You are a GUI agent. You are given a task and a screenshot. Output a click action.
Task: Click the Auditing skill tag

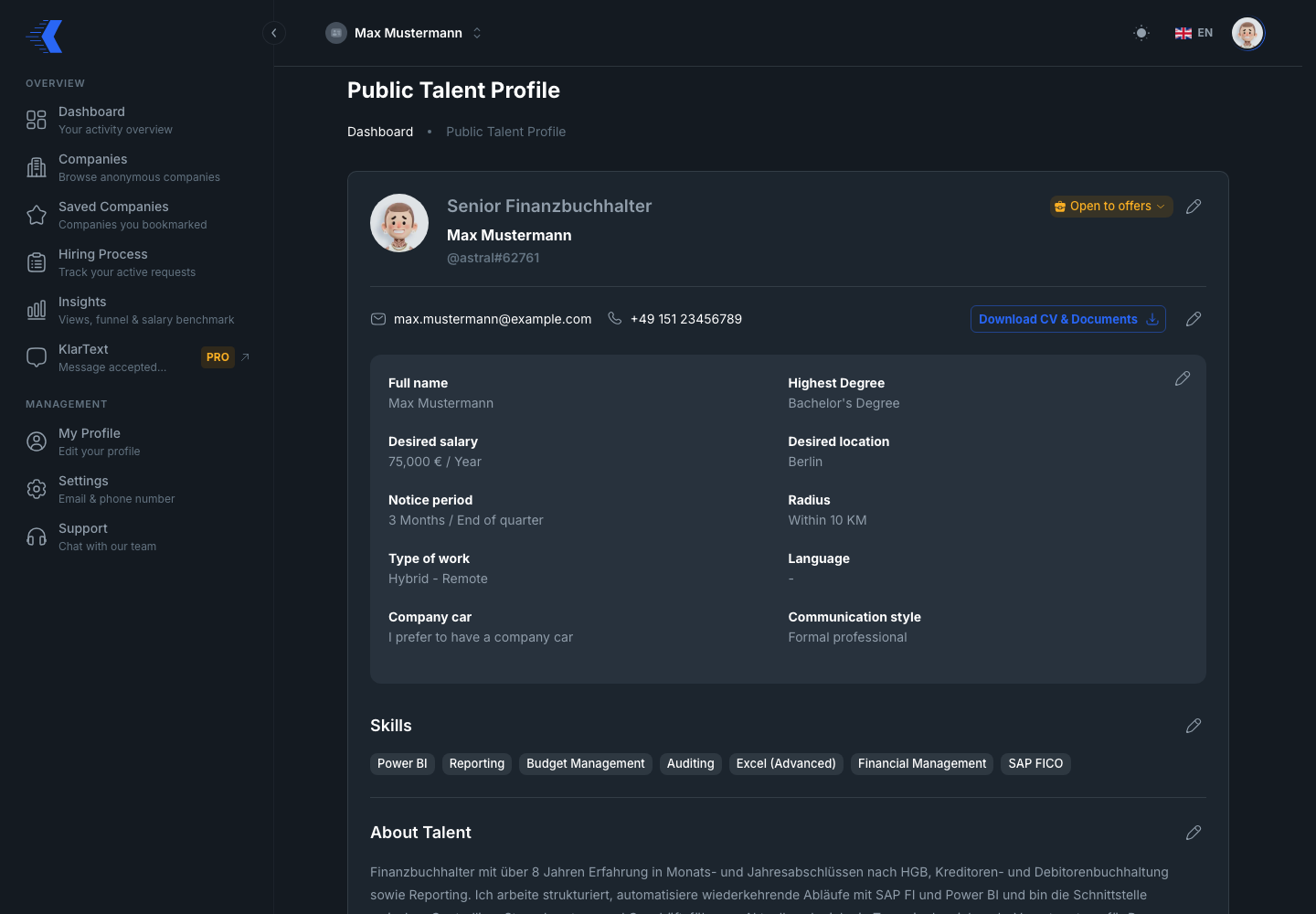pyautogui.click(x=691, y=764)
